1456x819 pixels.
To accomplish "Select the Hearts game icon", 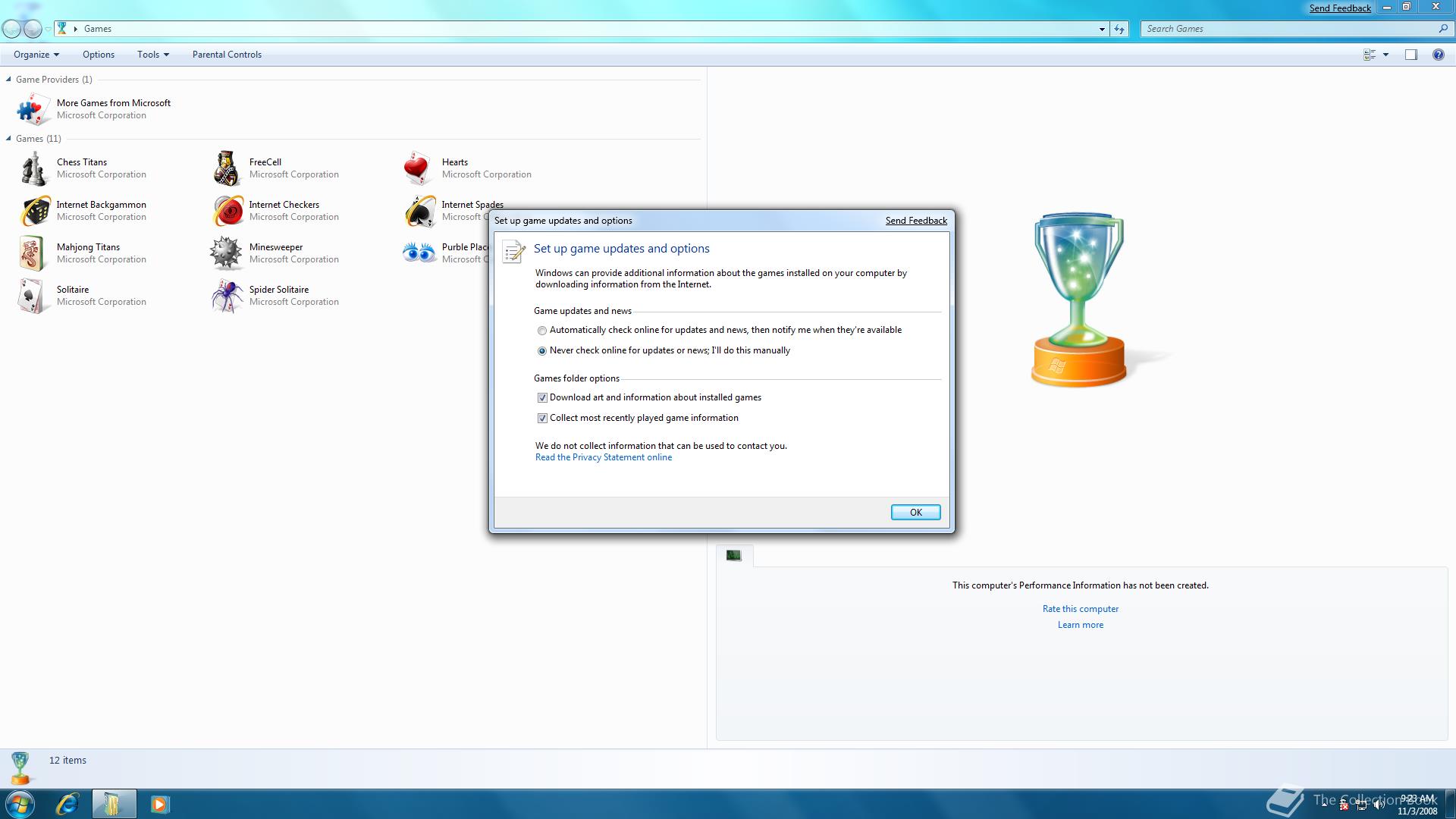I will pyautogui.click(x=419, y=168).
